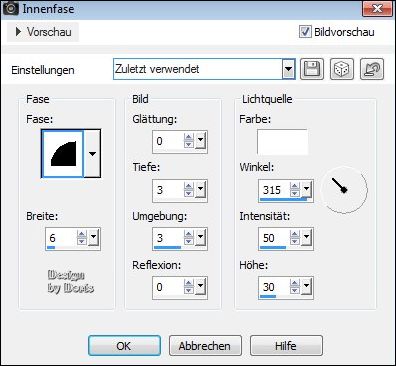
Task: Click the Winkel value field showing 315
Action: (x=275, y=190)
